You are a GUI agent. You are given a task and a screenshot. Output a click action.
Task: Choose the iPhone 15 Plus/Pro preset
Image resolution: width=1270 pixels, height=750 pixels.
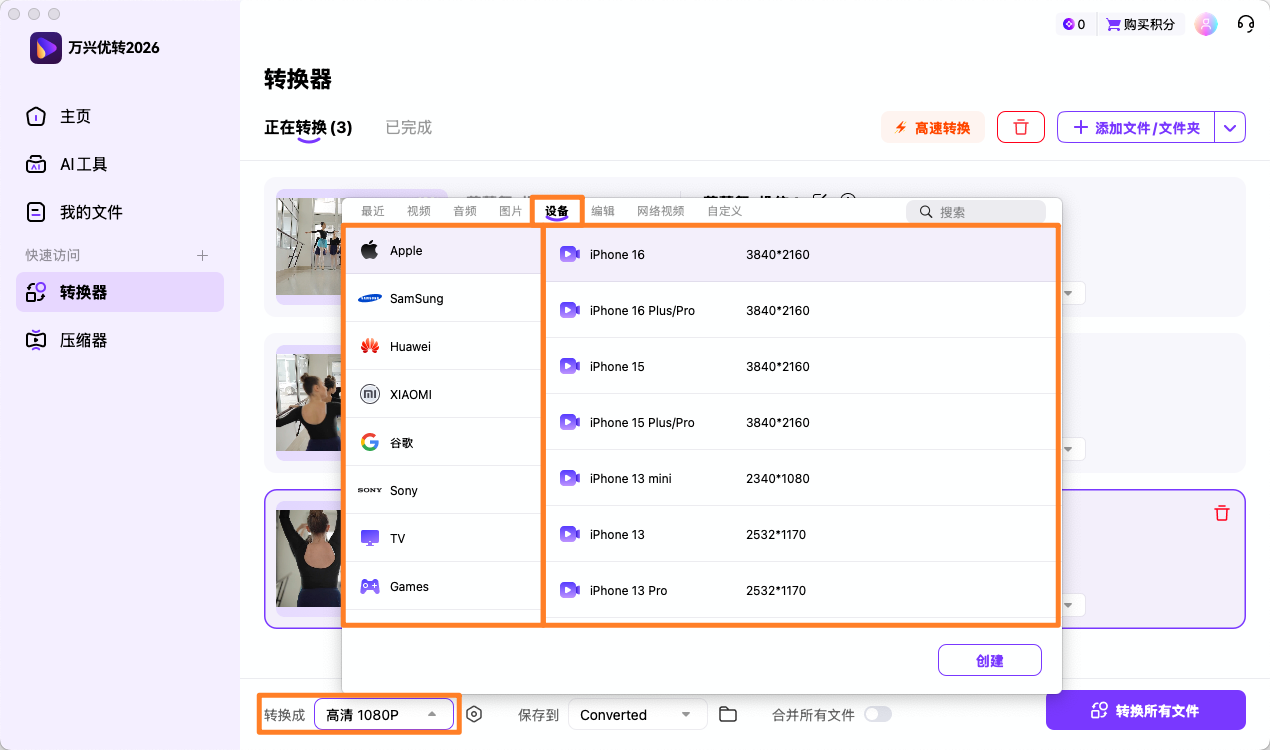click(x=642, y=422)
